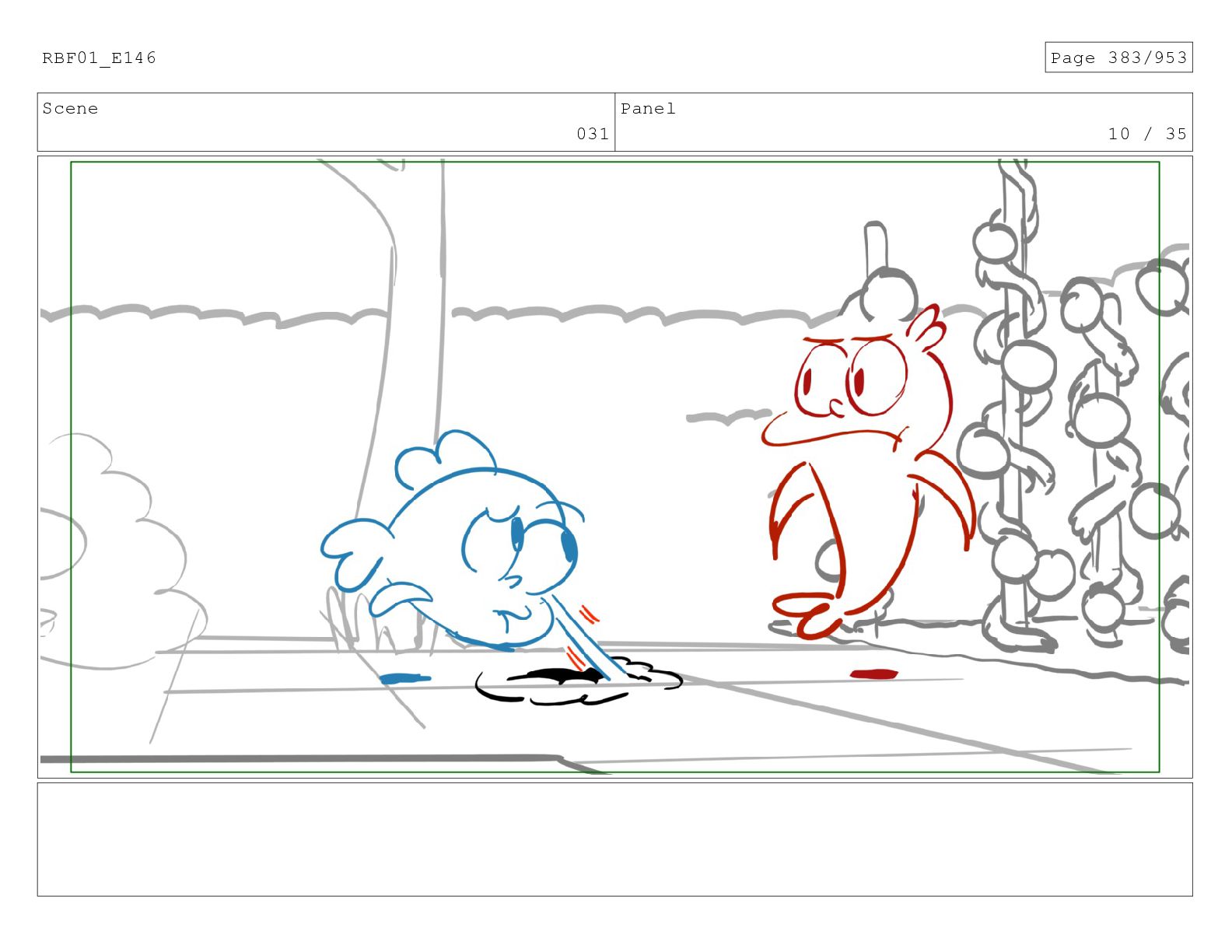1232x952 pixels.
Task: Click panel count 10 / 35
Action: 1147,134
